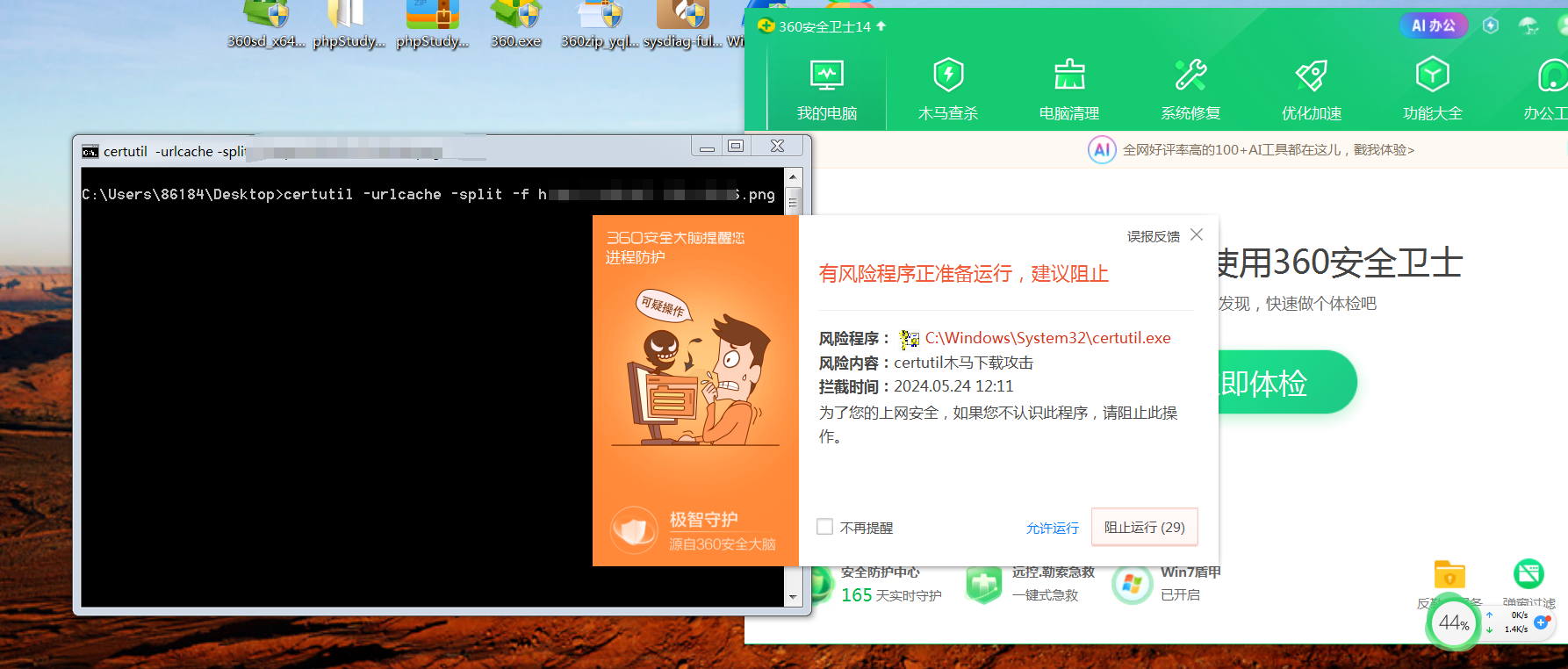The width and height of the screenshot is (1568, 669).
Task: Open 360.exe desktop icon
Action: 516,24
